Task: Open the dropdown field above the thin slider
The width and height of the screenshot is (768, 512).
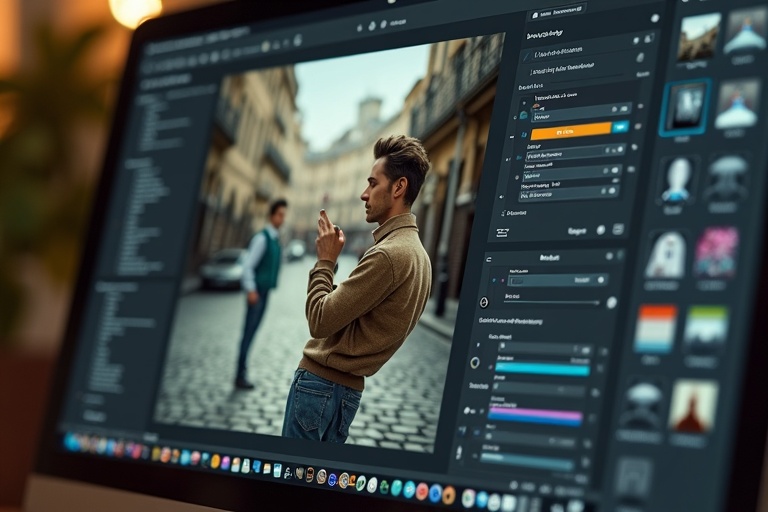Action: (555, 281)
